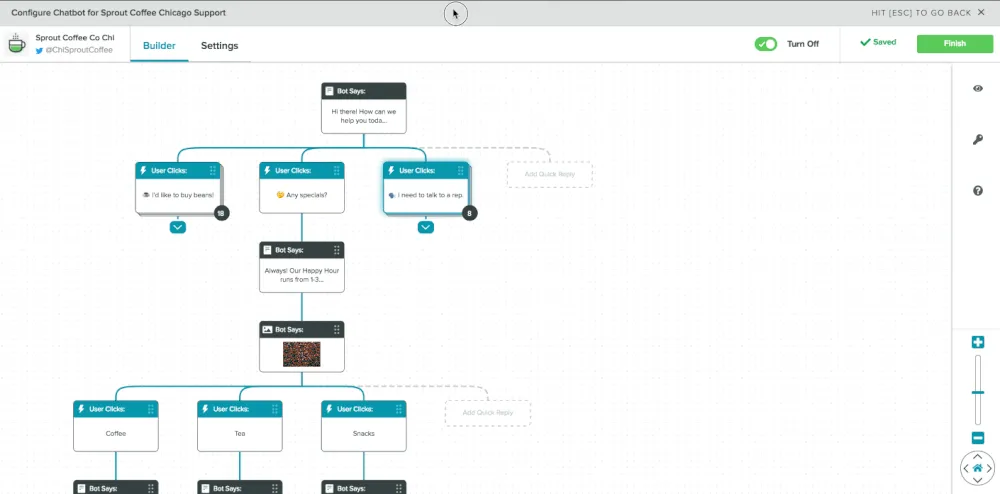Click the eye preview icon in right sidebar
This screenshot has height=494, width=1000.
(978, 89)
